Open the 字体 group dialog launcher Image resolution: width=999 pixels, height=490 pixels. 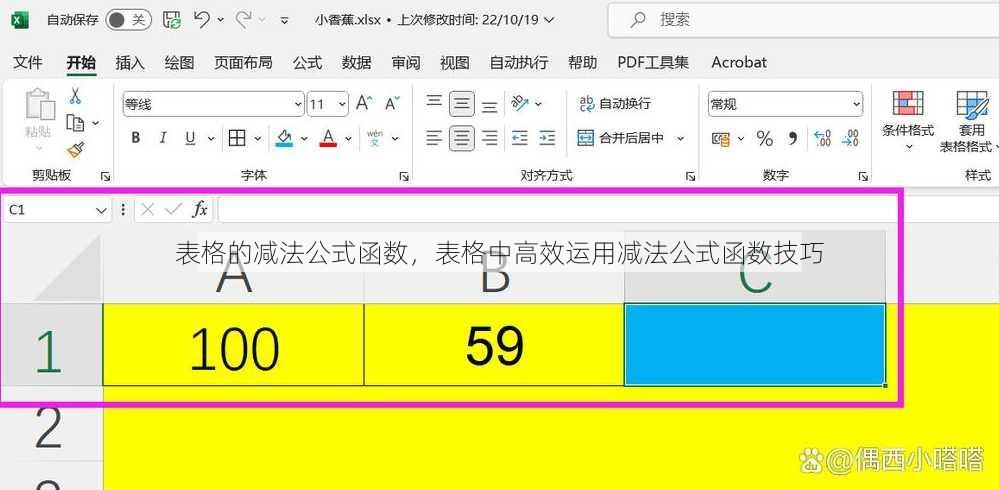[404, 177]
